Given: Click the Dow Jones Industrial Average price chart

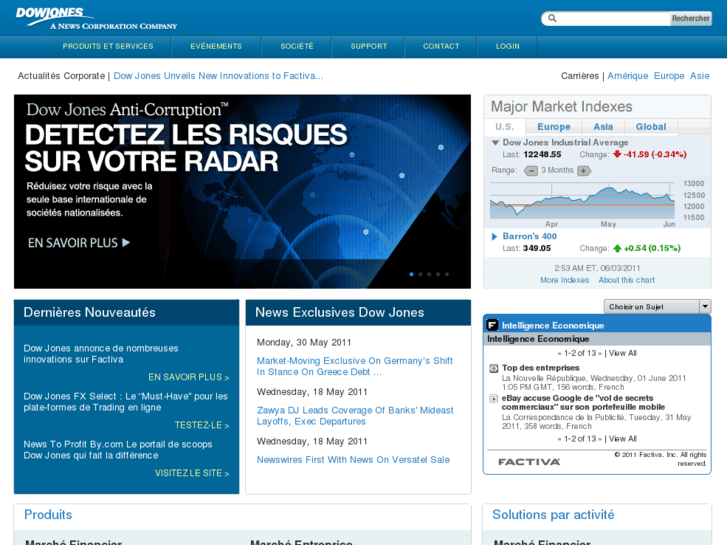Looking at the screenshot, I should (x=582, y=200).
